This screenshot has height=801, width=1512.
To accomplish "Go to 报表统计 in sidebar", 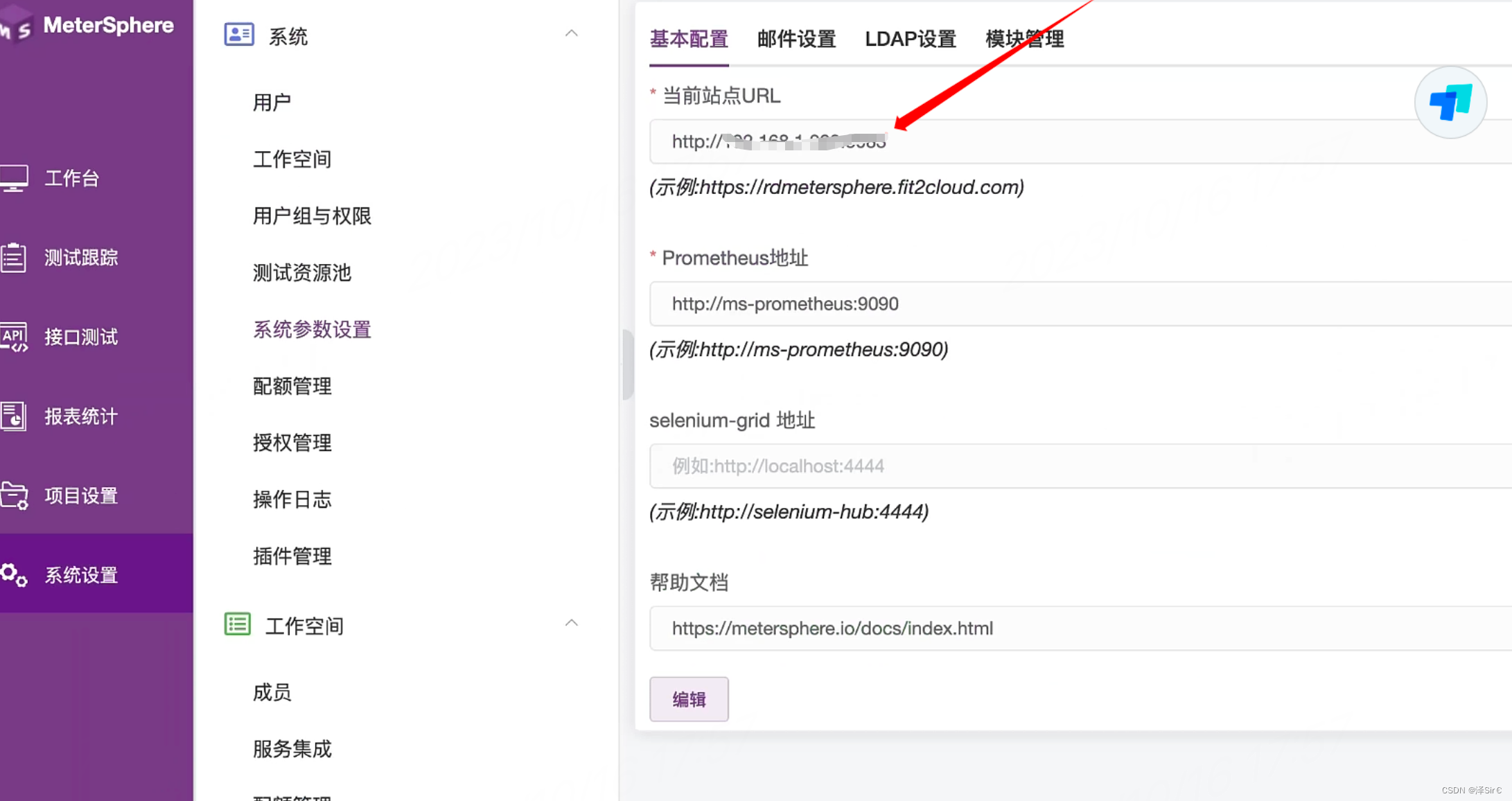I will (x=81, y=416).
